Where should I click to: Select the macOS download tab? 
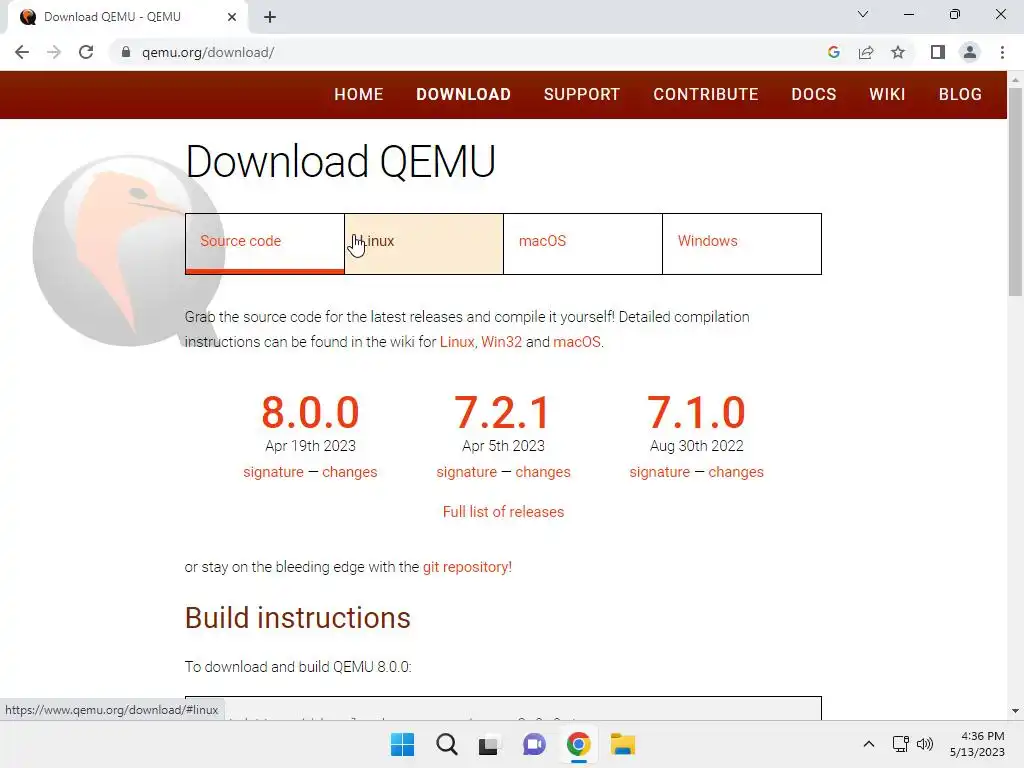point(583,244)
